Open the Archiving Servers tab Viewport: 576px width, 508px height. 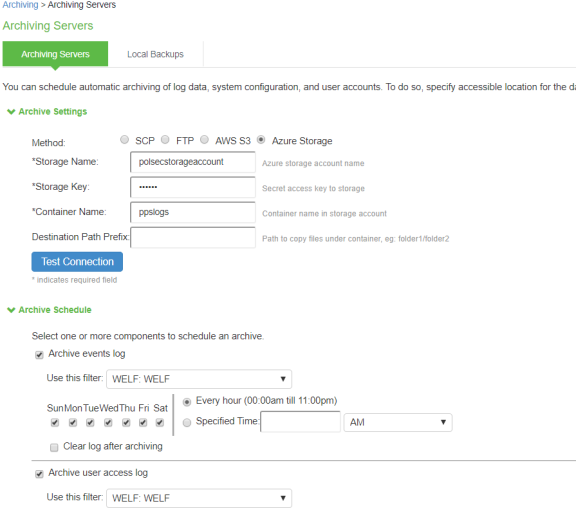(x=55, y=54)
